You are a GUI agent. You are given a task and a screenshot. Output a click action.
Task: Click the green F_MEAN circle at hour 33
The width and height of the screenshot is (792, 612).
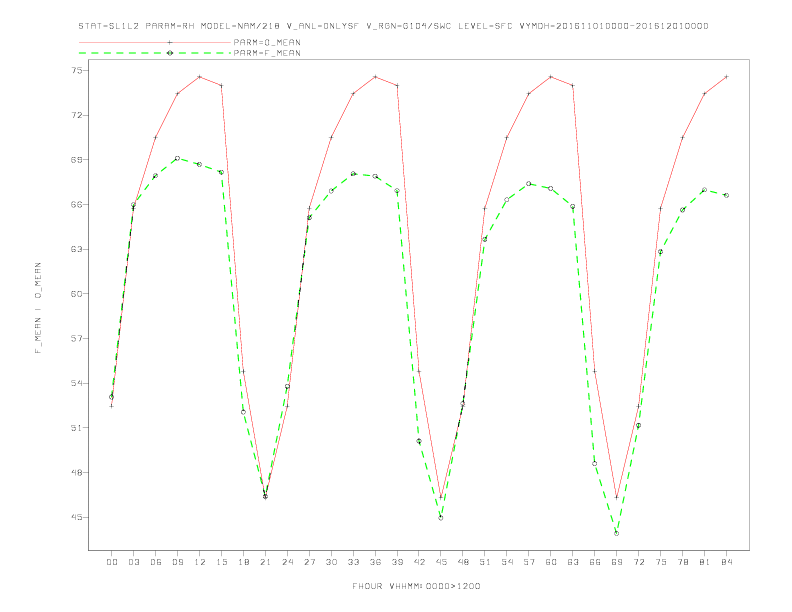(x=354, y=174)
